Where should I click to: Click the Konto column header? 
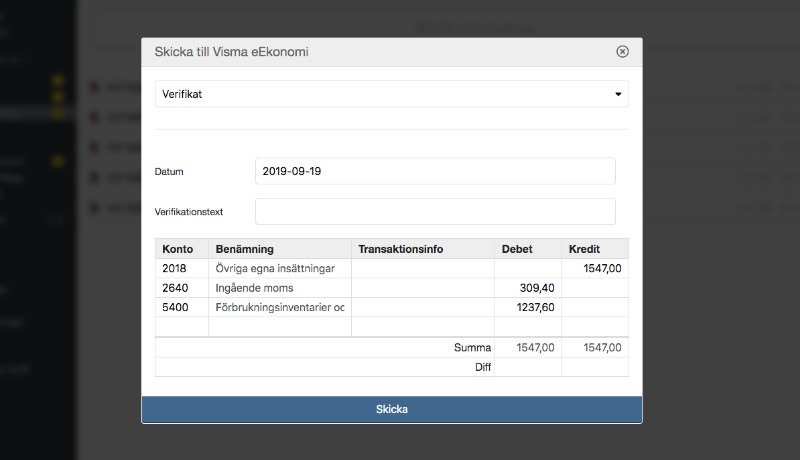(x=182, y=249)
